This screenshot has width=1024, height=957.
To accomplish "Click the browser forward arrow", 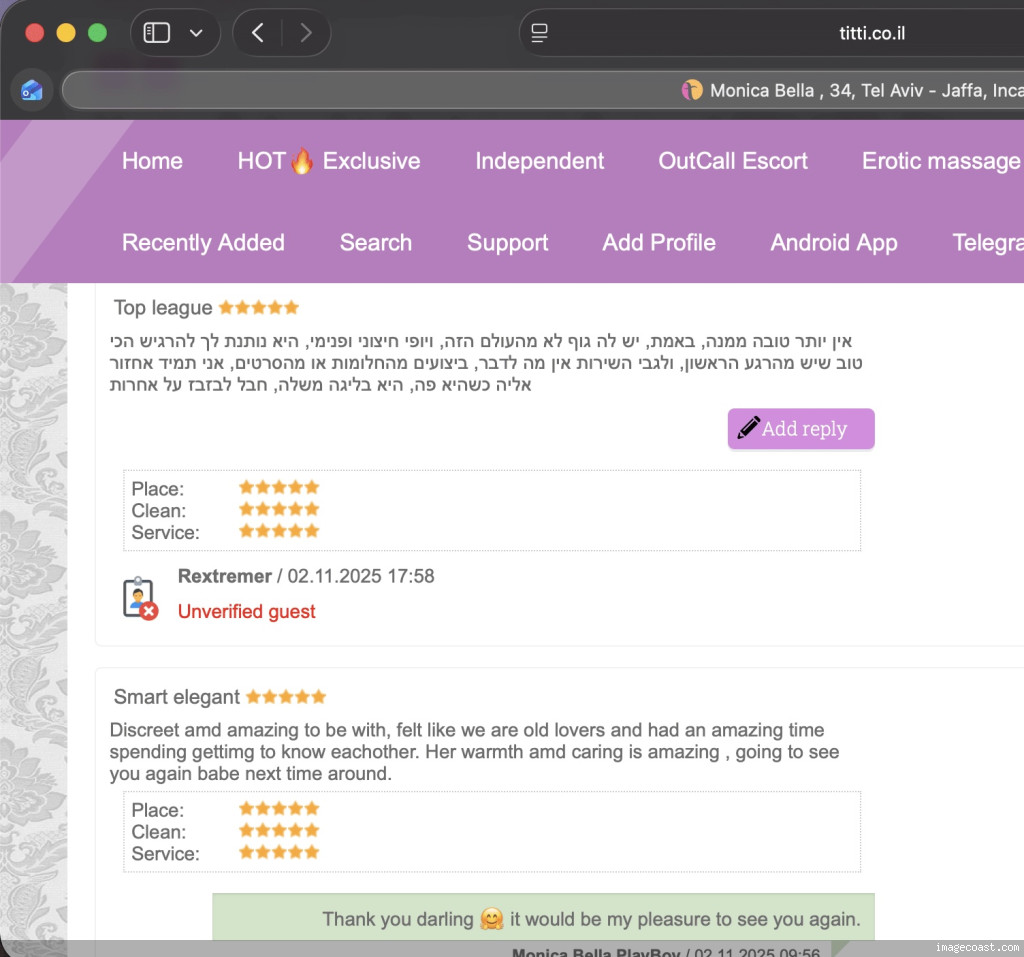I will pyautogui.click(x=305, y=33).
